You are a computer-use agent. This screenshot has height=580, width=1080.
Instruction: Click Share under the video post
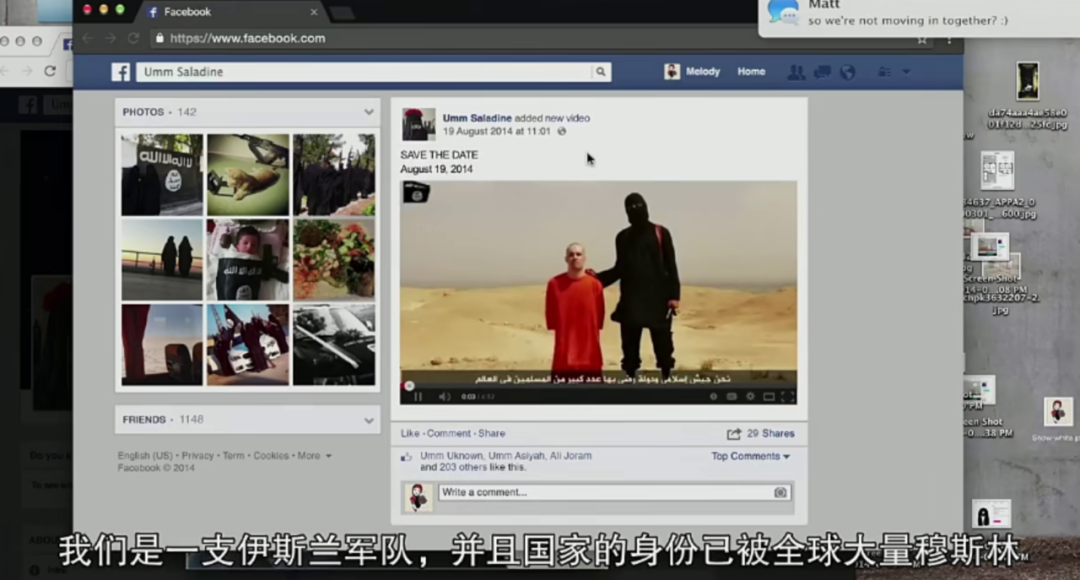(492, 434)
